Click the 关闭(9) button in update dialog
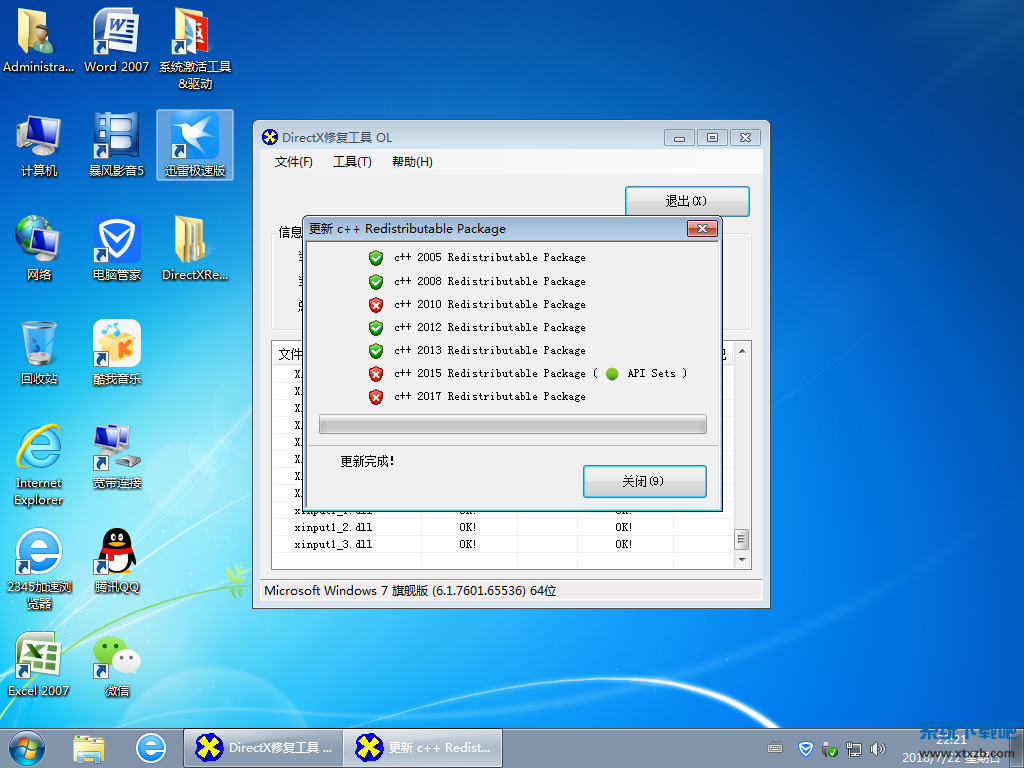The width and height of the screenshot is (1024, 768). [x=645, y=481]
